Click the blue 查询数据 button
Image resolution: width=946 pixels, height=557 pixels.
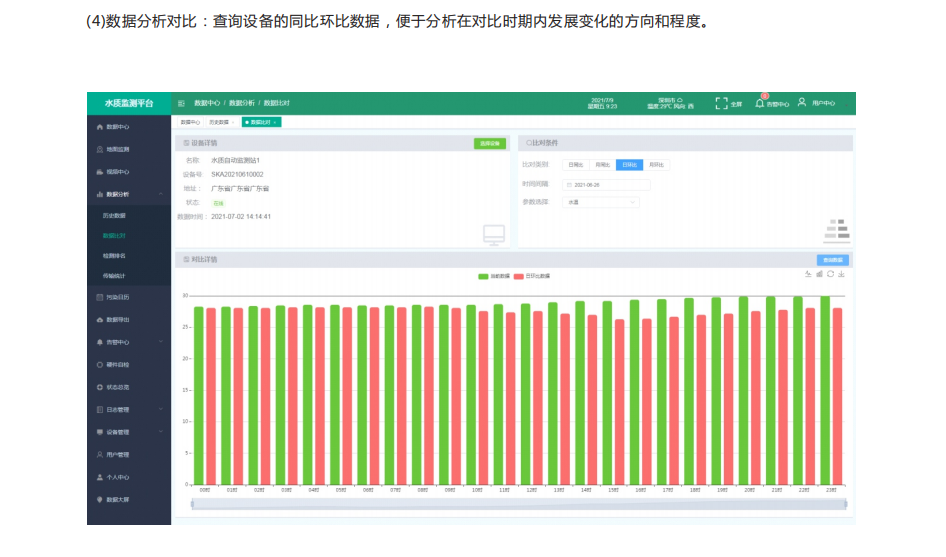833,260
